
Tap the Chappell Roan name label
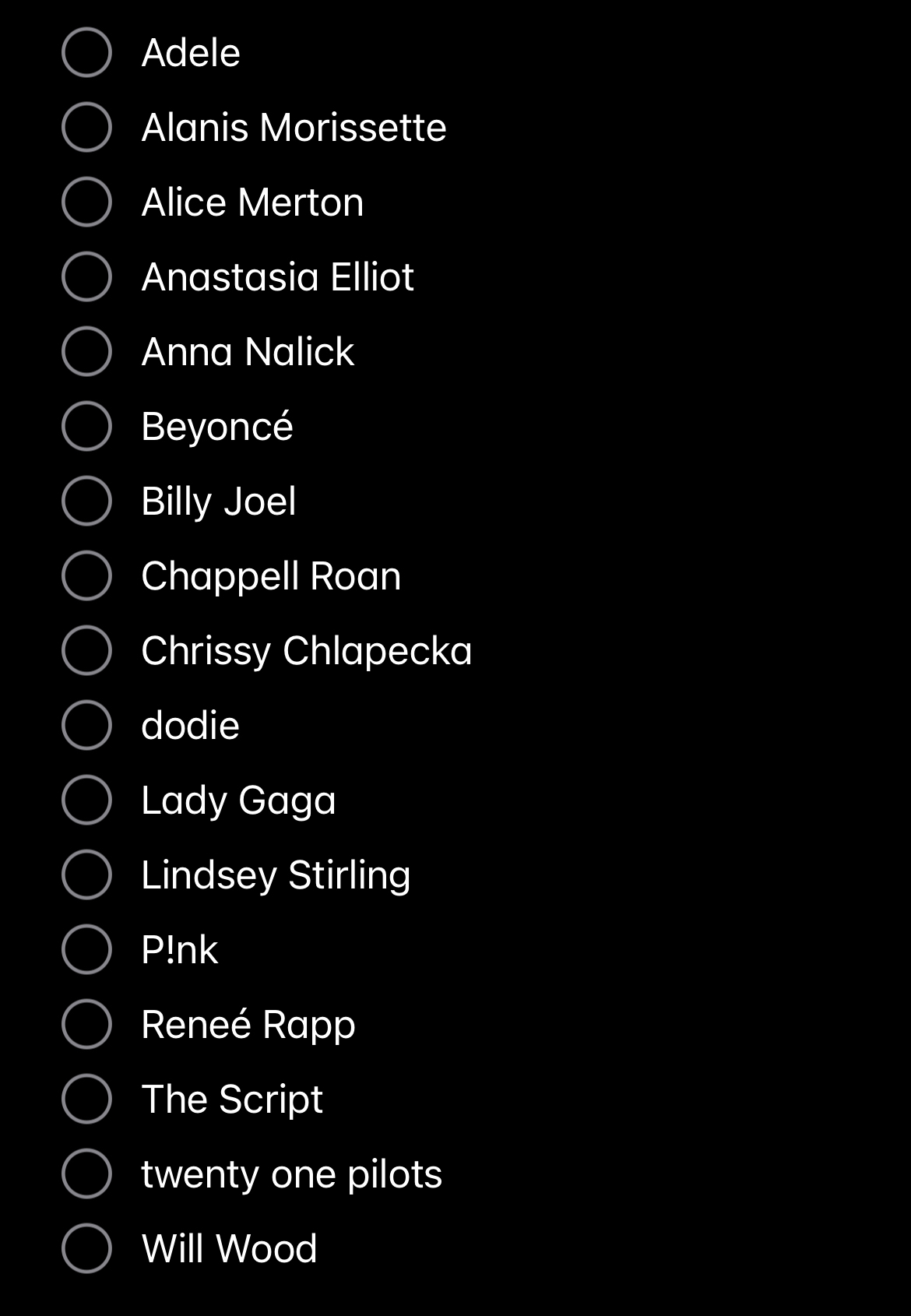pos(271,576)
